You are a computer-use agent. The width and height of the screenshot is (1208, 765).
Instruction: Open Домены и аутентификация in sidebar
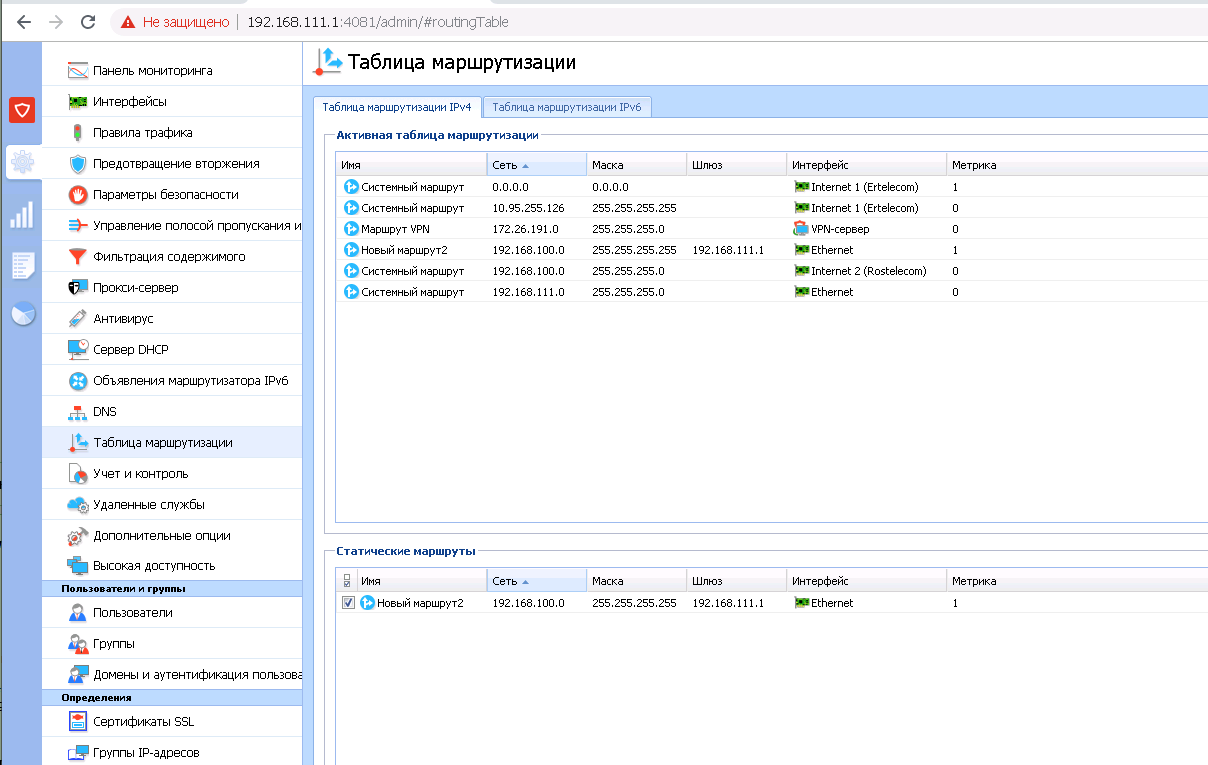pyautogui.click(x=172, y=675)
